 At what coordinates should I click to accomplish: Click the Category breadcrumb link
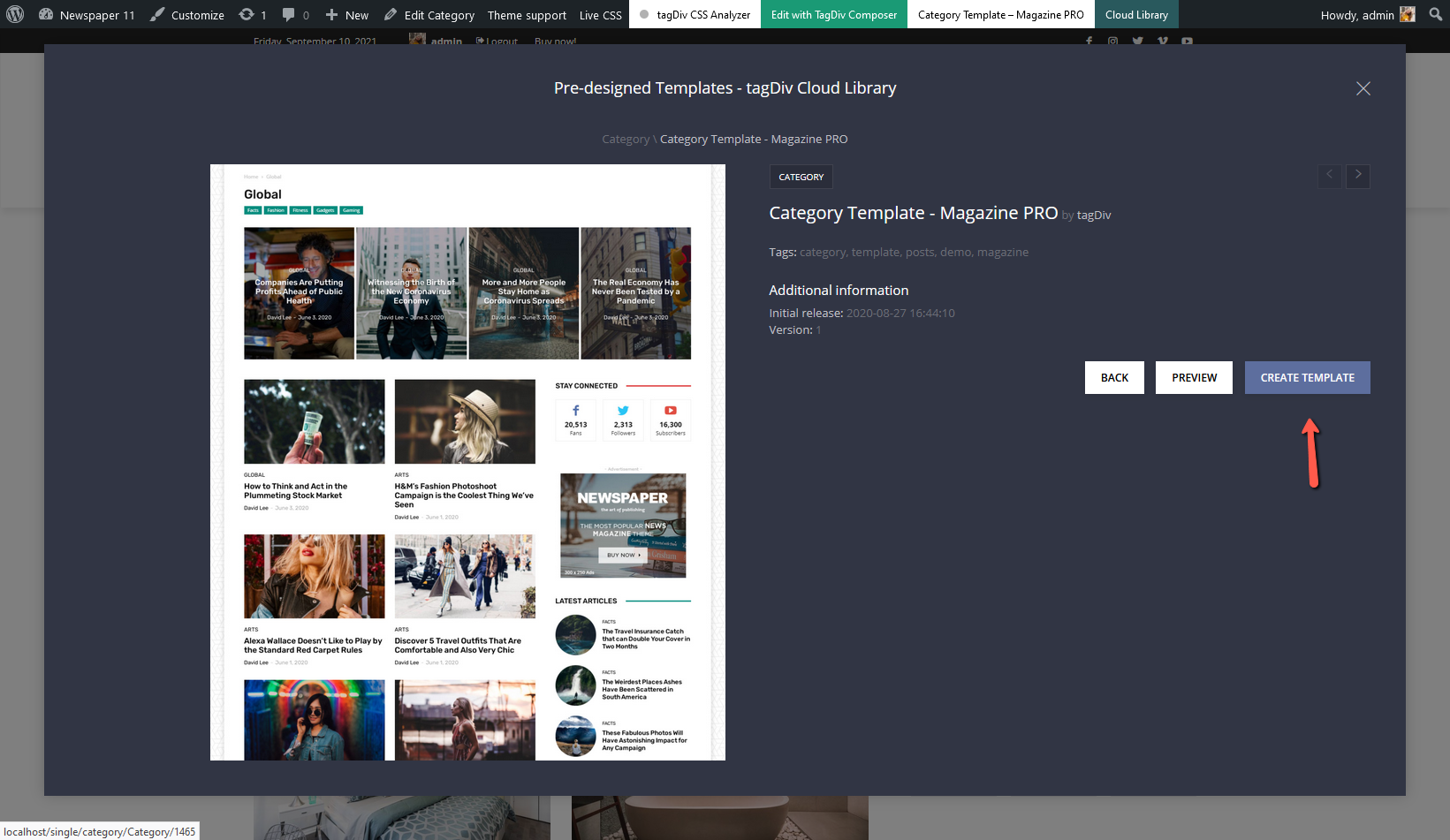[x=626, y=139]
